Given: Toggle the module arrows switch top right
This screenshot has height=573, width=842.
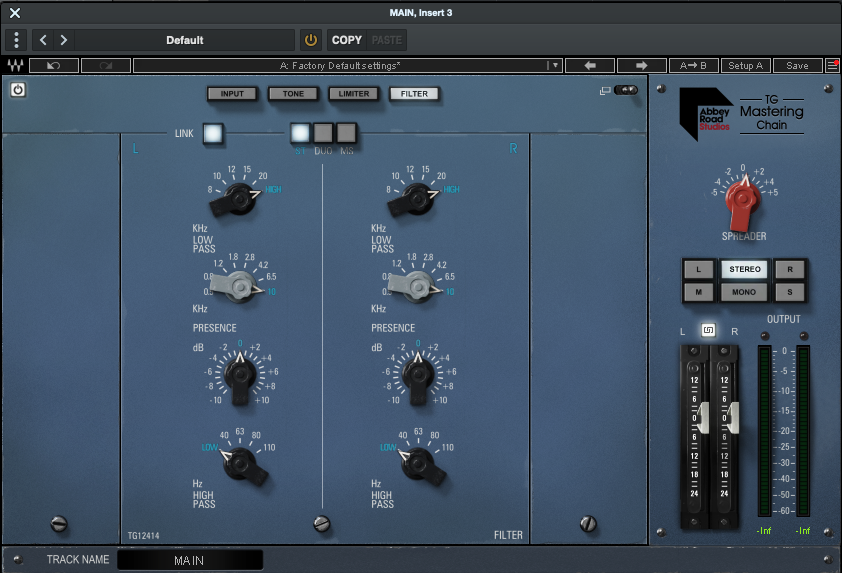Looking at the screenshot, I should [626, 90].
